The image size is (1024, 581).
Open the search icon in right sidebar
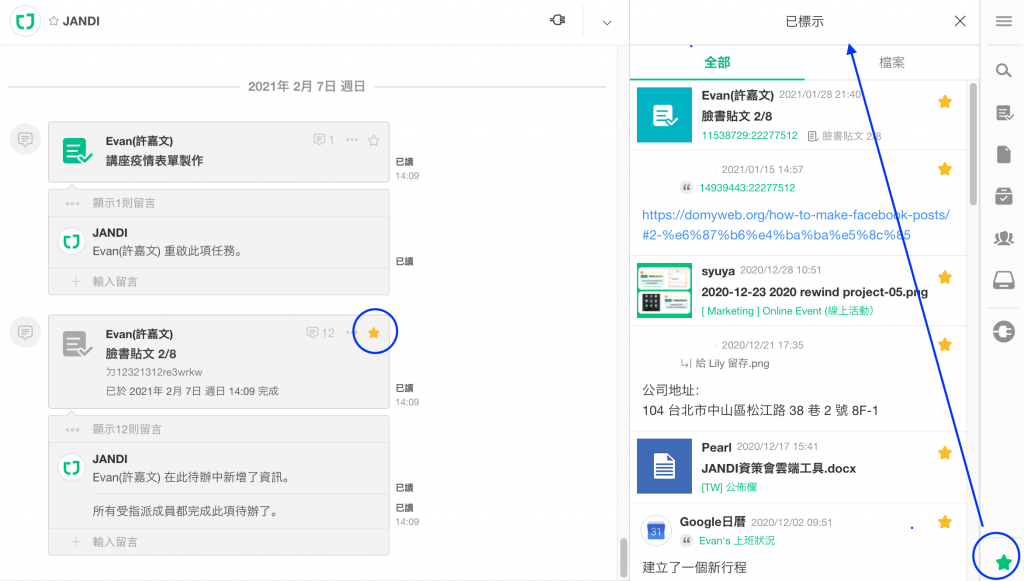pos(1003,70)
